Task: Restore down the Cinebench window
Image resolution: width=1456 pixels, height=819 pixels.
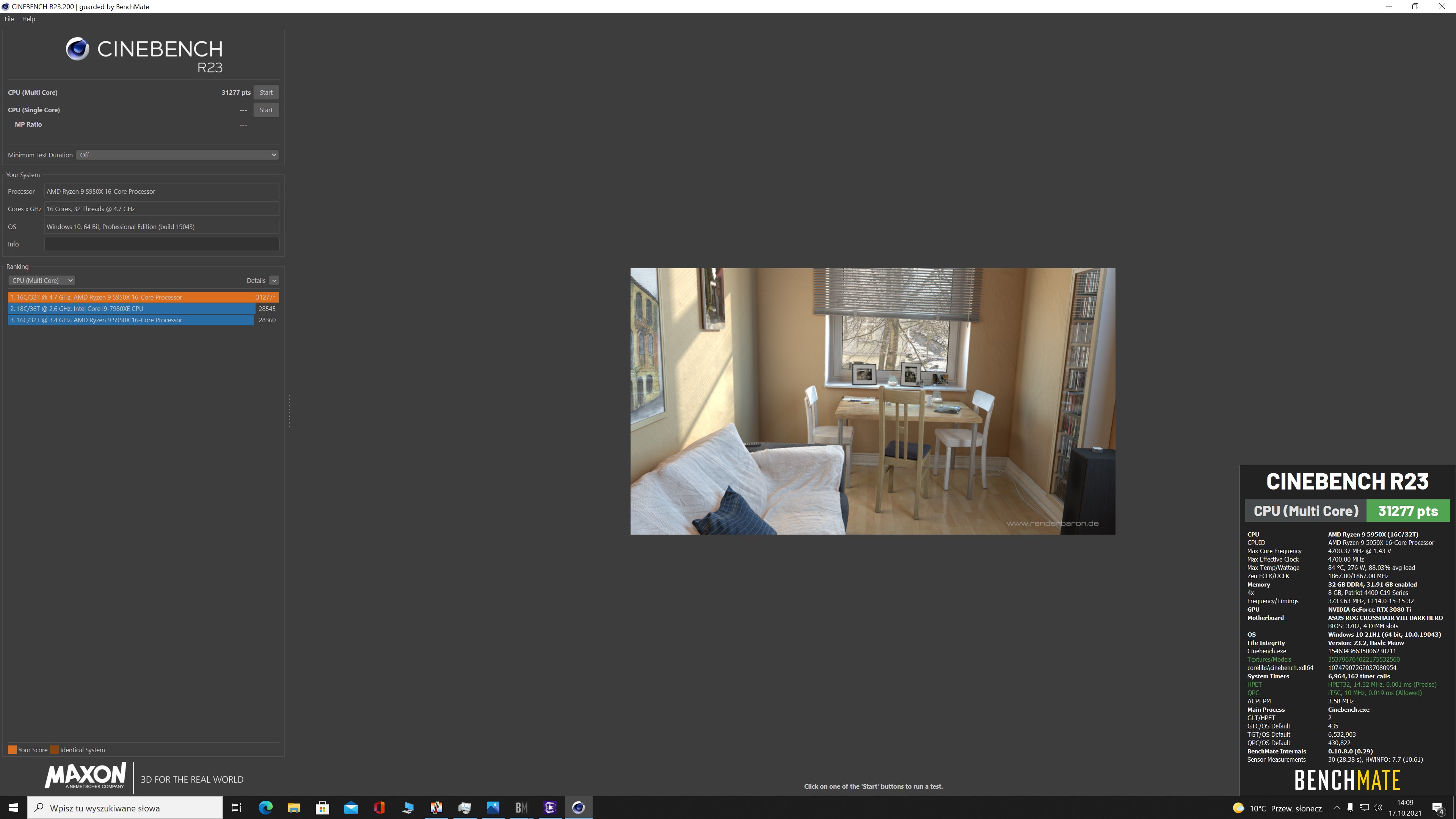Action: [x=1415, y=6]
